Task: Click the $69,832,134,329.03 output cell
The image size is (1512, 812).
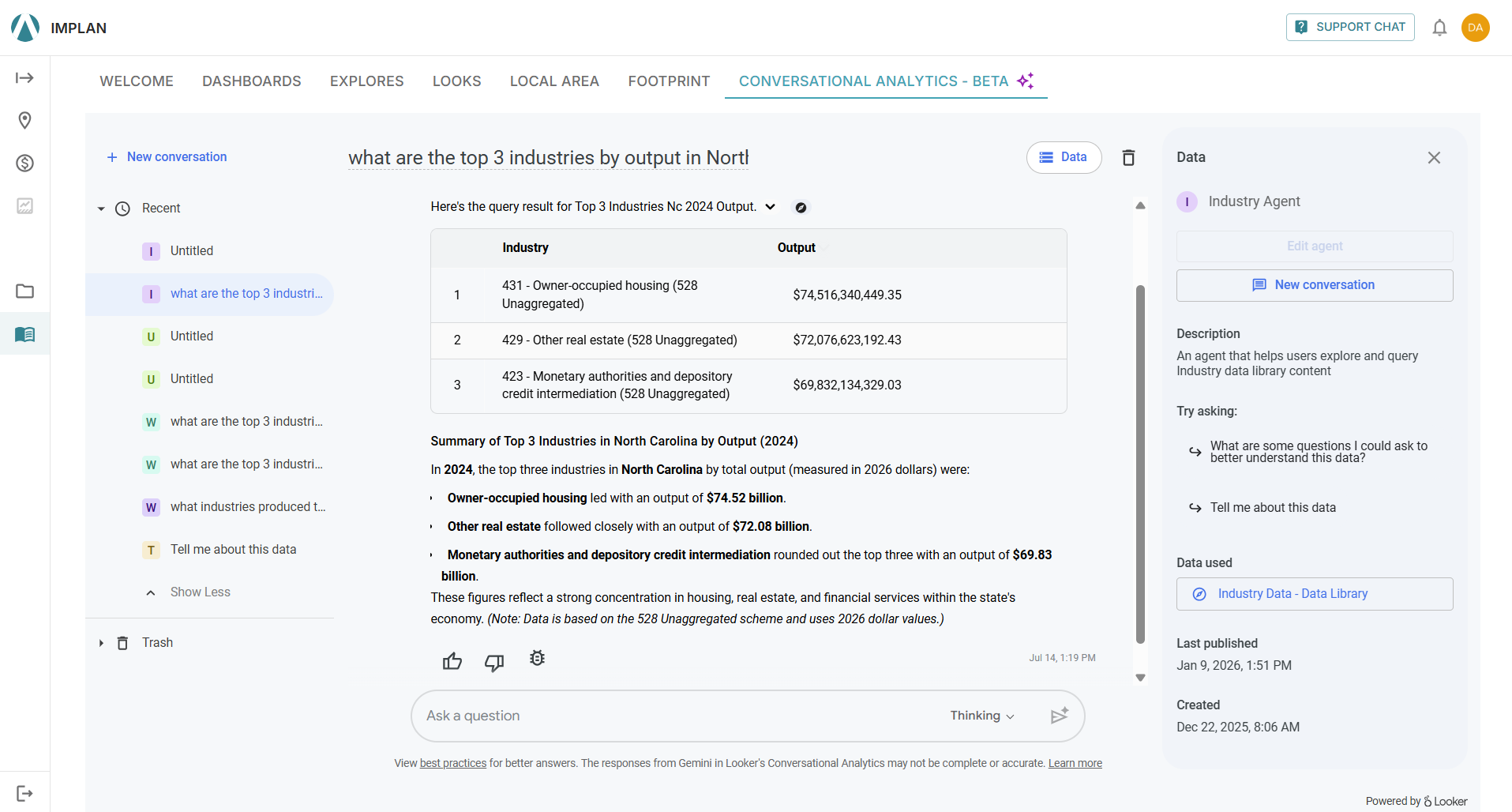Action: 846,385
